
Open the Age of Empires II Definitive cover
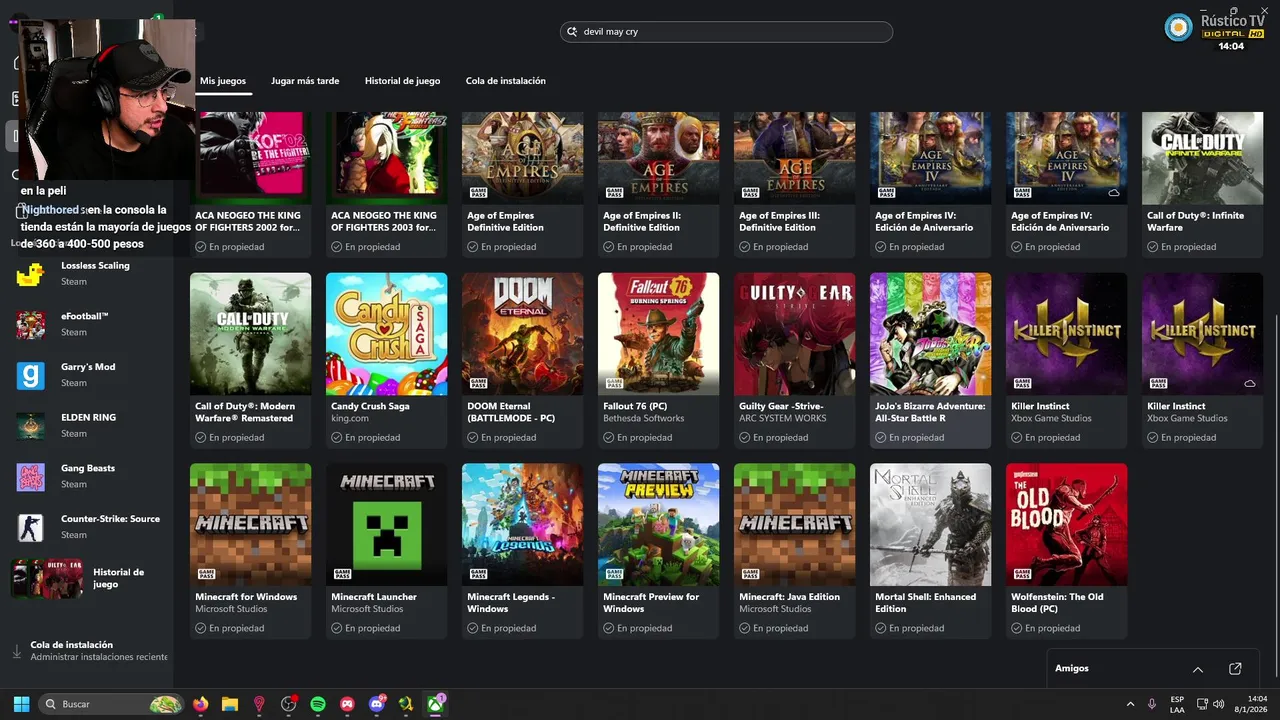coord(658,158)
